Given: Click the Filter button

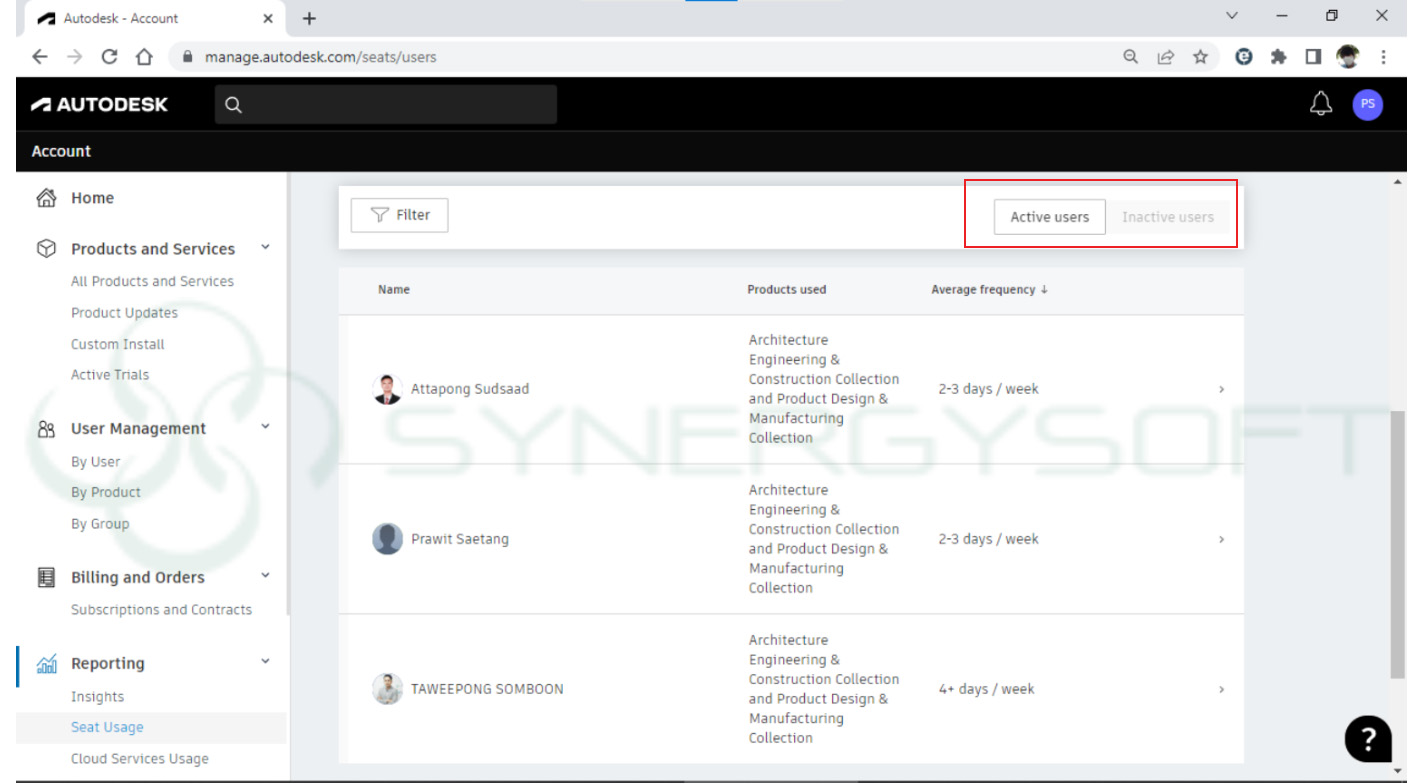Looking at the screenshot, I should [399, 215].
